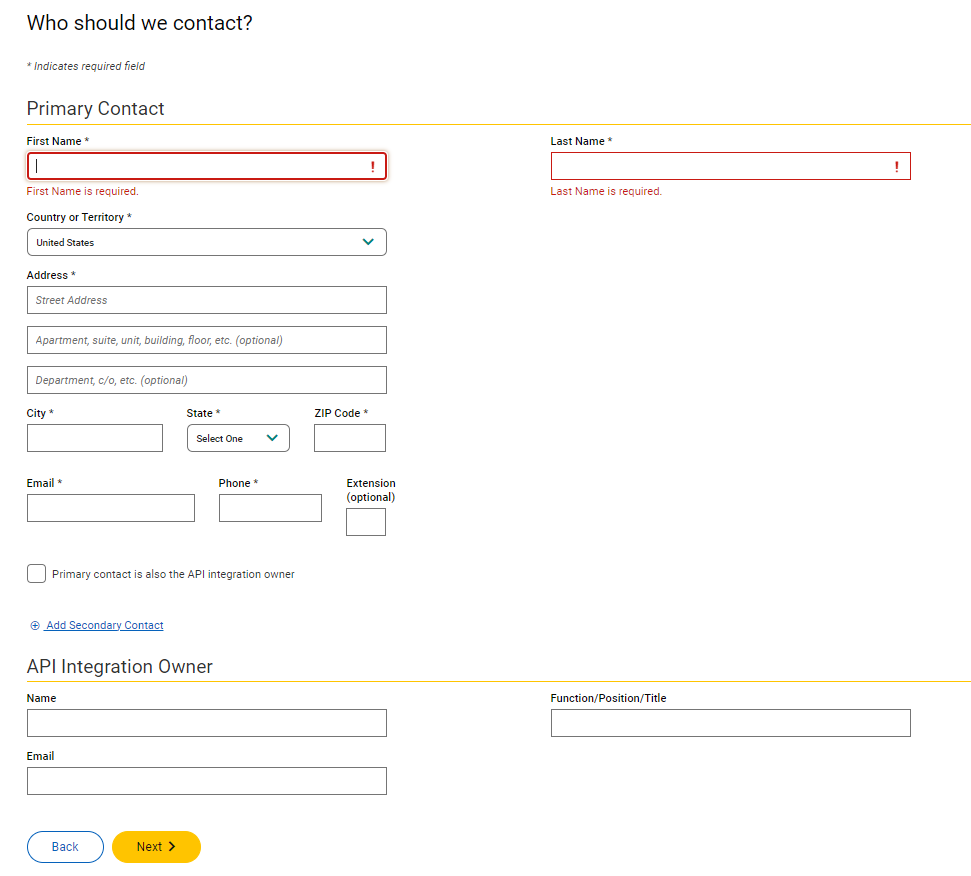Expand the State Select One dropdown
This screenshot has height=876, width=971.
click(x=238, y=439)
